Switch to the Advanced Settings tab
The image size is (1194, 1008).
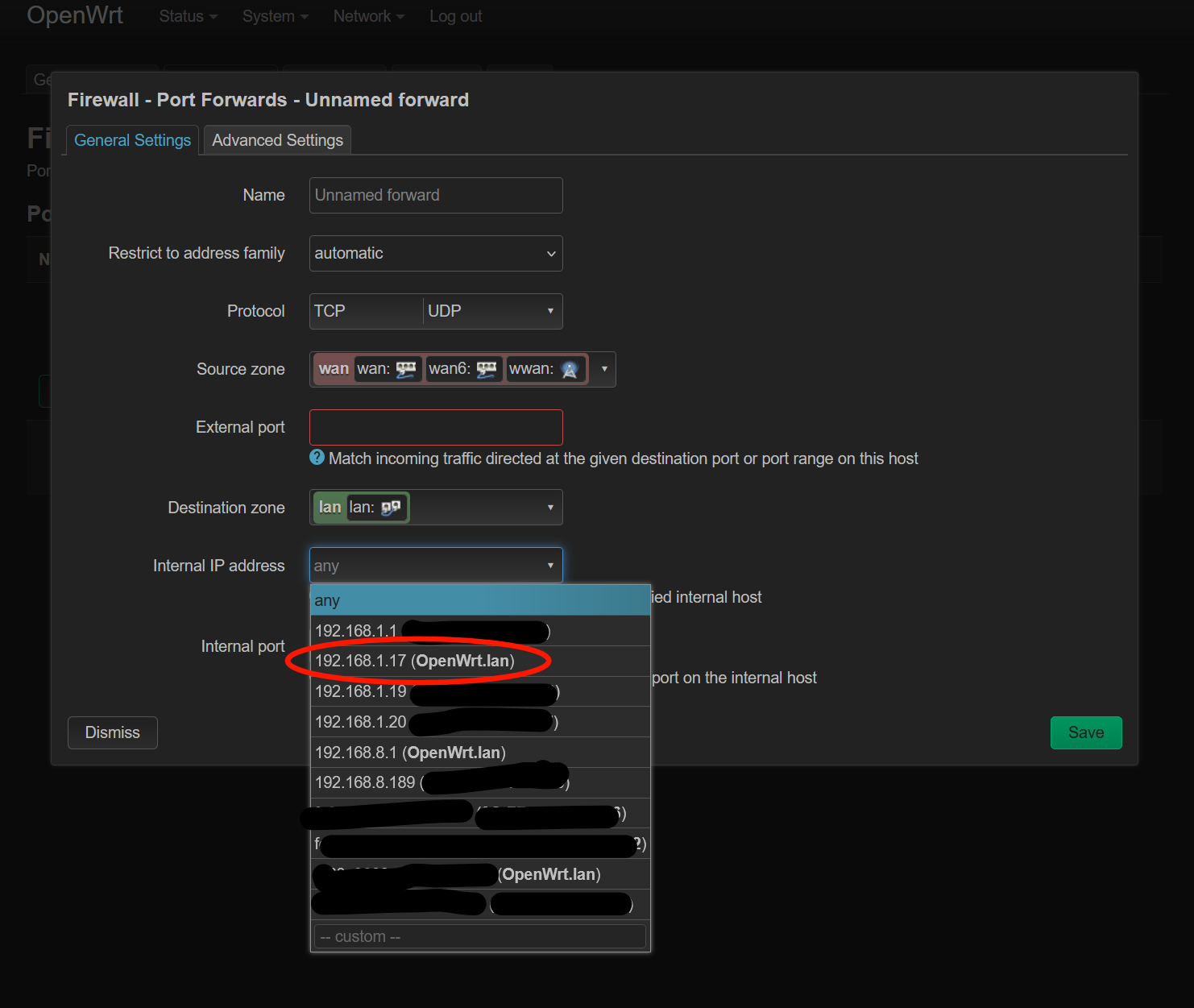pyautogui.click(x=277, y=140)
